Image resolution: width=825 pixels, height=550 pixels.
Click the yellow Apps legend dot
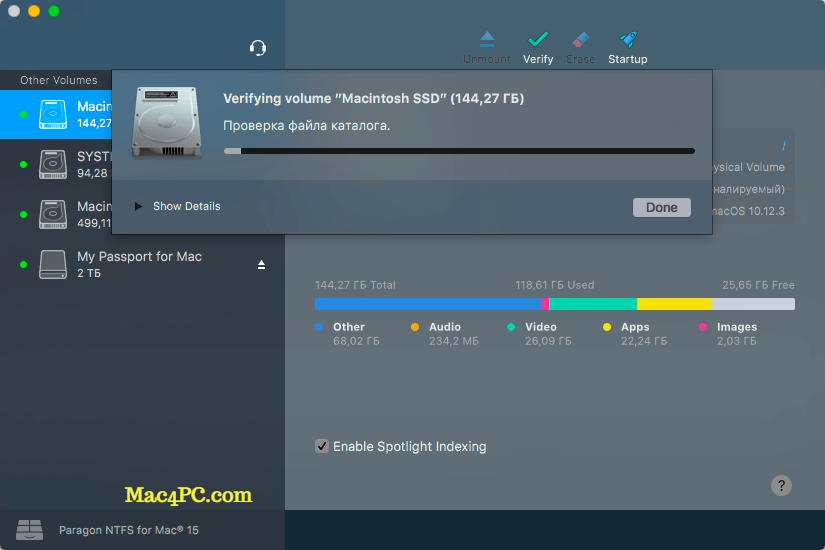pos(607,327)
